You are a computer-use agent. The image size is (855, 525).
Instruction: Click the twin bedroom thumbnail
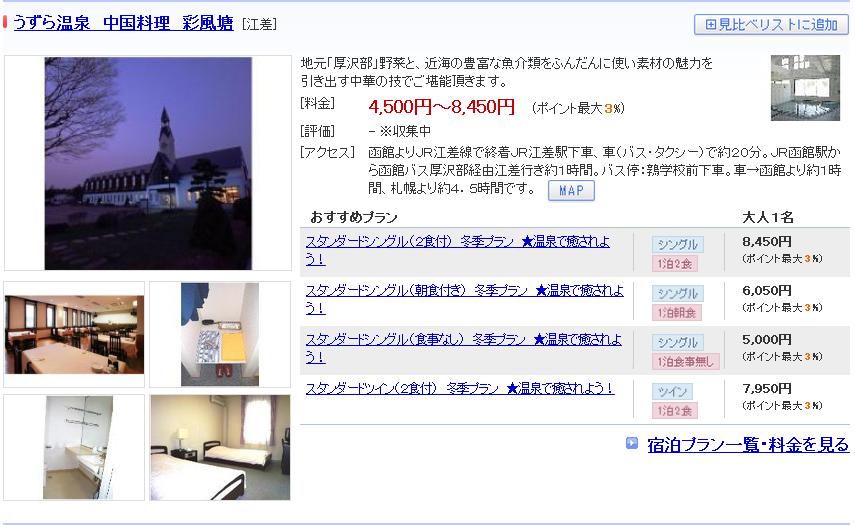[x=220, y=448]
